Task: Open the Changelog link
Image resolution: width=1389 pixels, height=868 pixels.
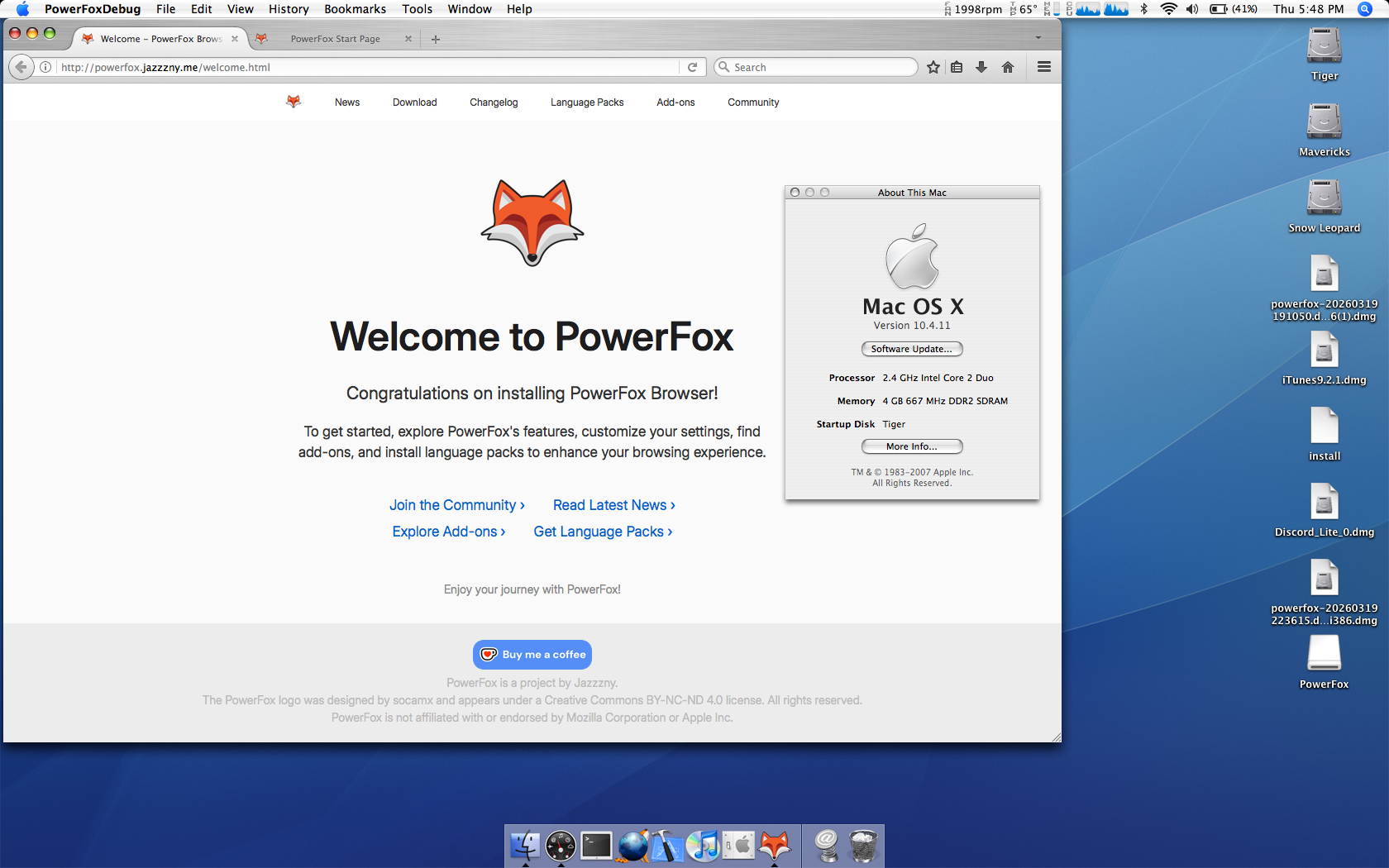Action: click(494, 103)
